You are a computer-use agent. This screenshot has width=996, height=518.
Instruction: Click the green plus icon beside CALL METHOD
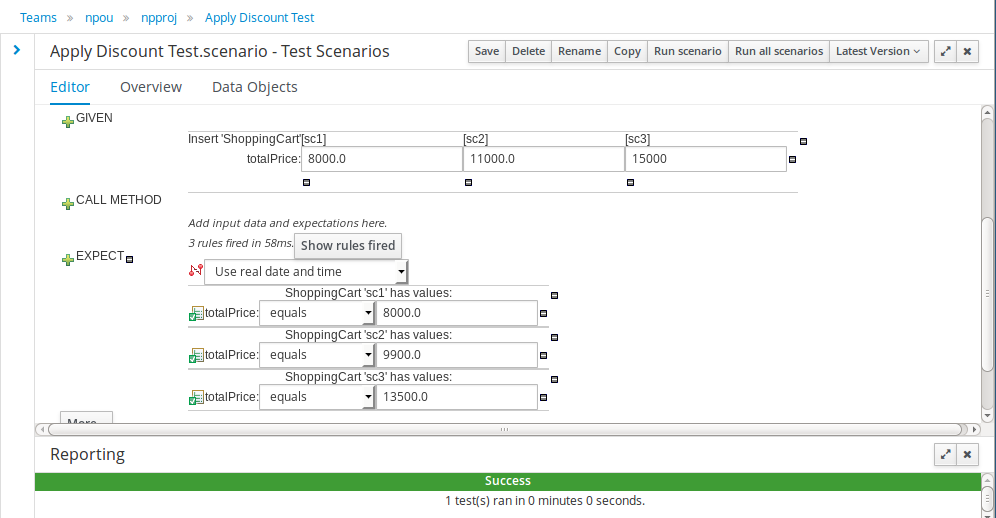(67, 203)
